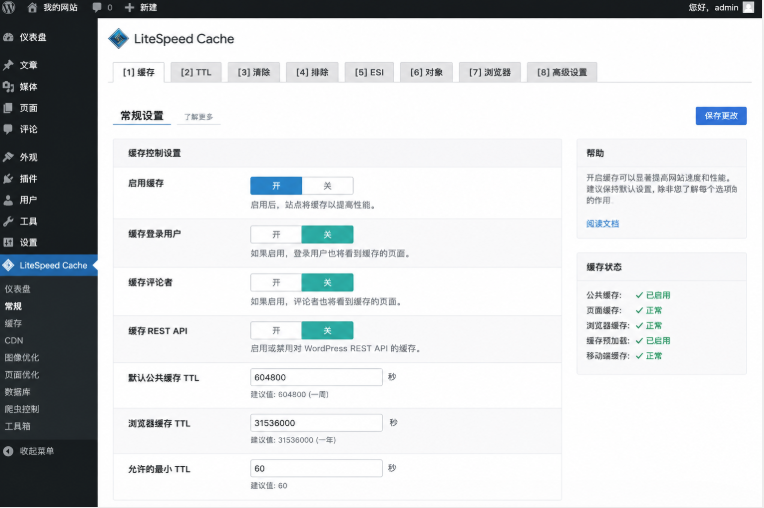
Task: Open LiteSpeed submenu item 数据库
Action: click(x=18, y=392)
